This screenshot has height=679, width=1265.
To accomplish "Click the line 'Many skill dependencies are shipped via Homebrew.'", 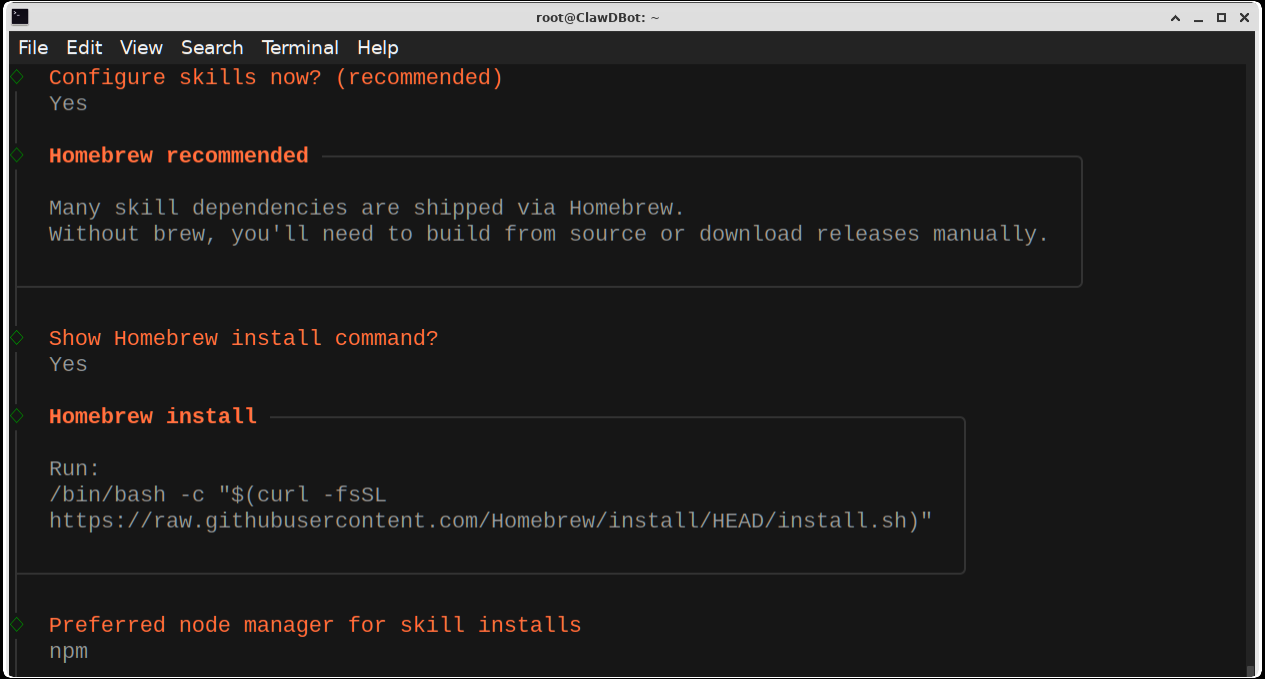I will (x=367, y=208).
